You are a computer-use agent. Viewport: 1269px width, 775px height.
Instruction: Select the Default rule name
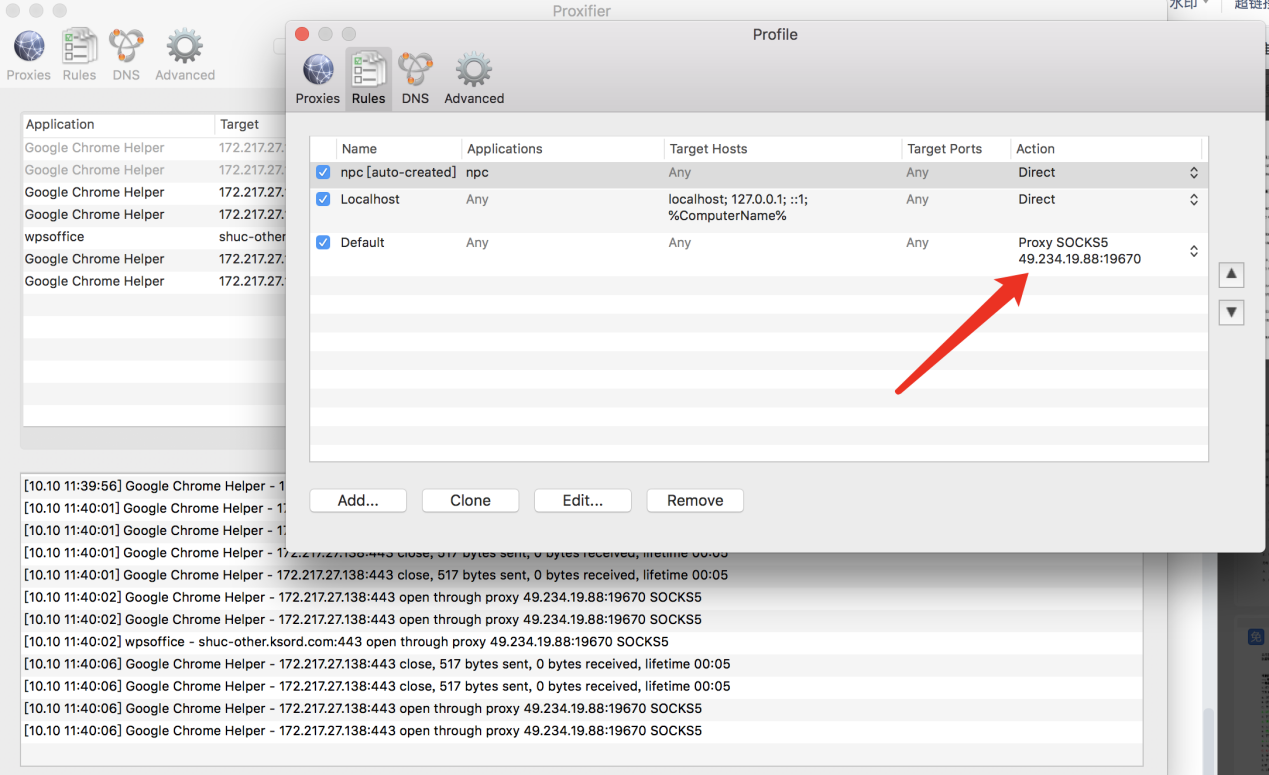click(x=362, y=242)
